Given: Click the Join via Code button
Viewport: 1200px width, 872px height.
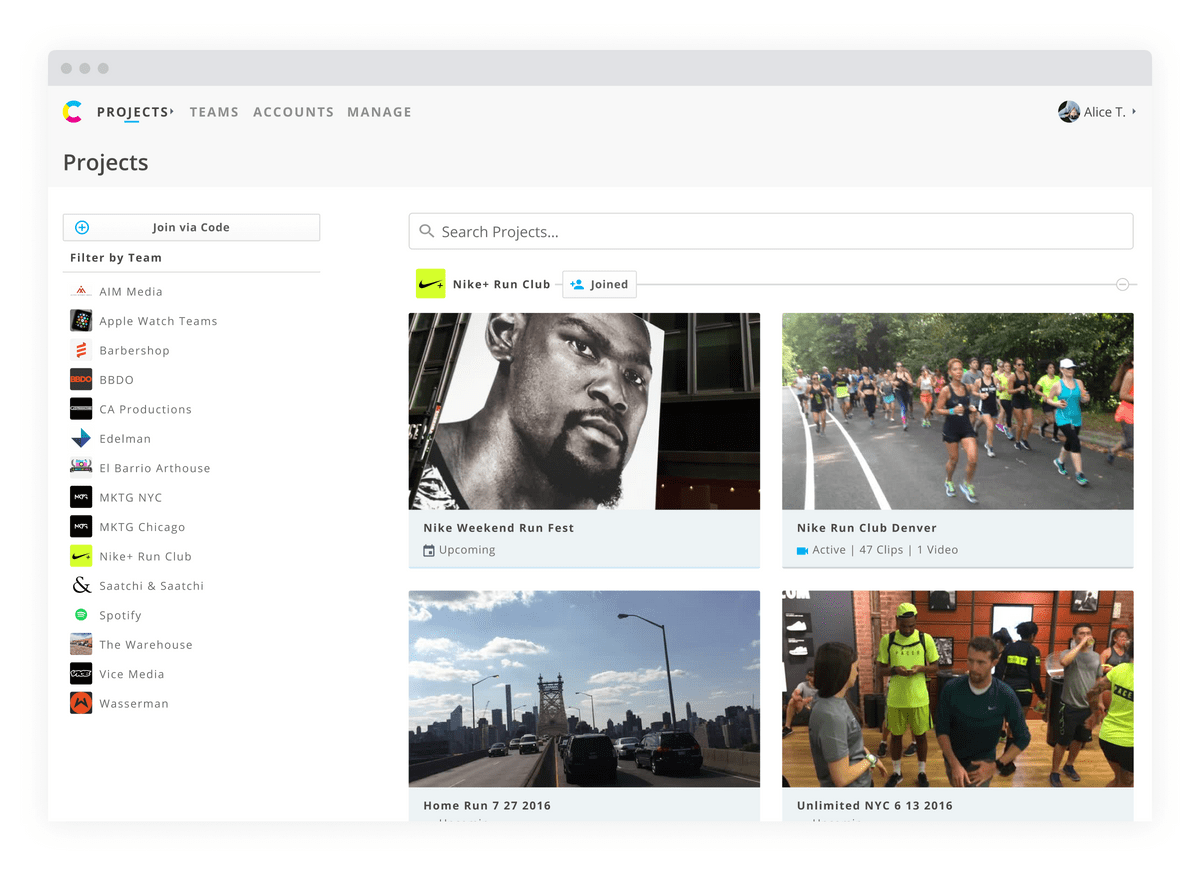Looking at the screenshot, I should 191,227.
